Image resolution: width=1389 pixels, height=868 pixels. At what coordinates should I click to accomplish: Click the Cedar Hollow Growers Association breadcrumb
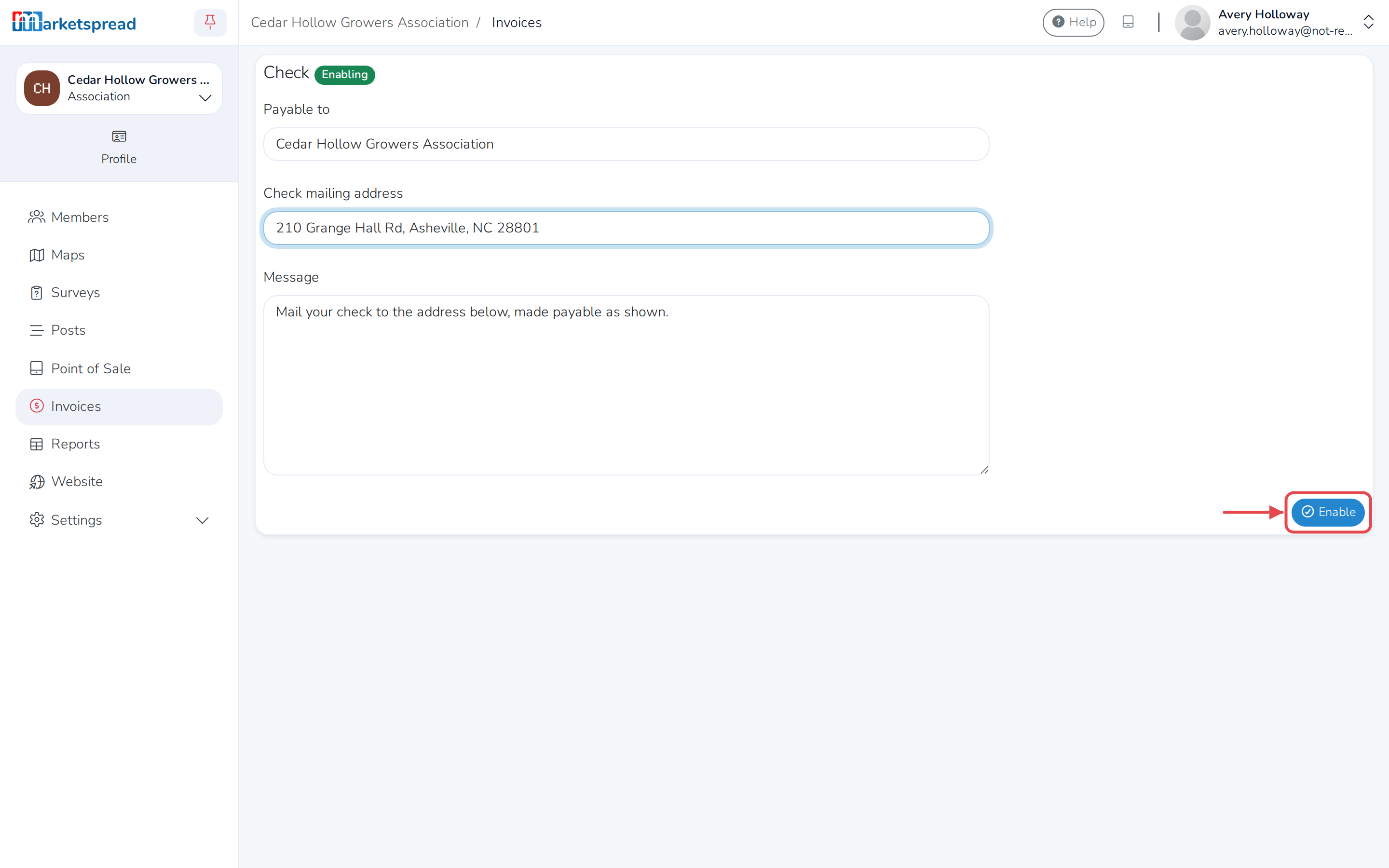tap(360, 22)
